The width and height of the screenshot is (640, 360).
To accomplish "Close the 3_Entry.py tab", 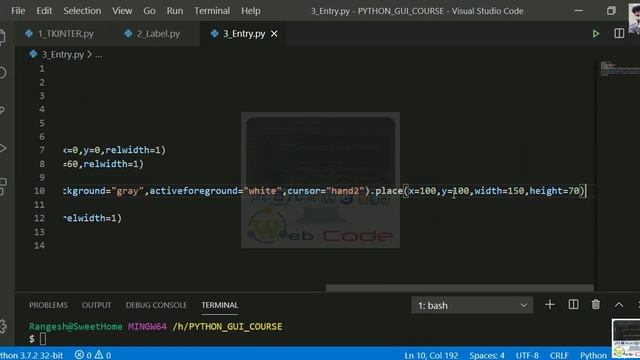I will 274,34.
